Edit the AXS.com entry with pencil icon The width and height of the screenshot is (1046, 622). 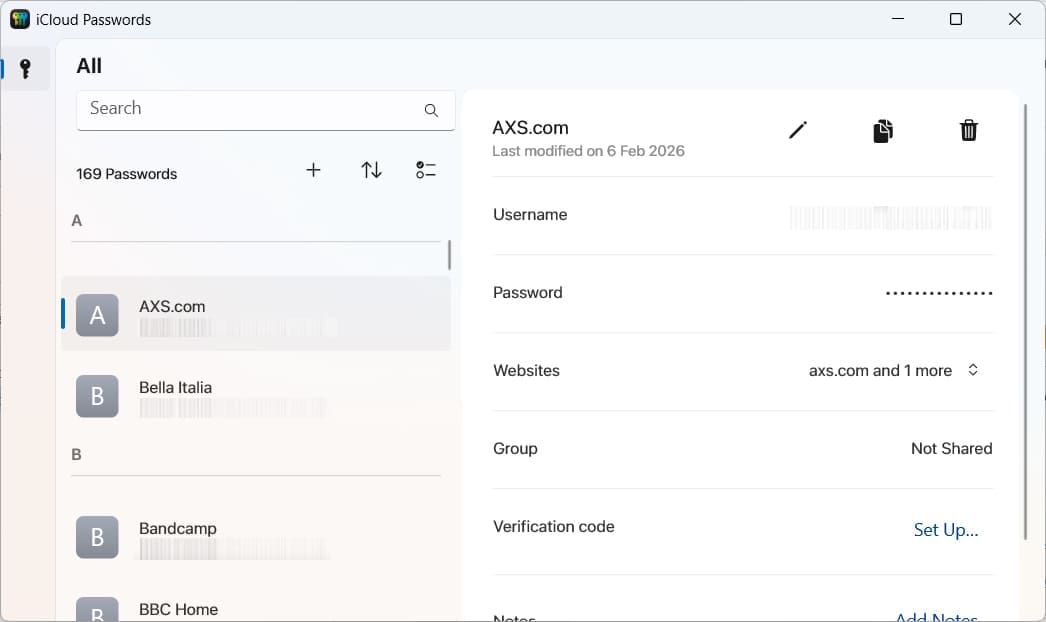[x=798, y=130]
